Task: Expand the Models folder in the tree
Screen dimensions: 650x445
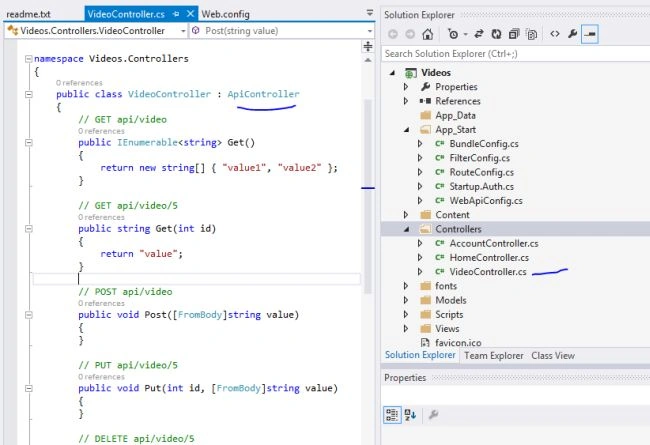Action: 406,300
